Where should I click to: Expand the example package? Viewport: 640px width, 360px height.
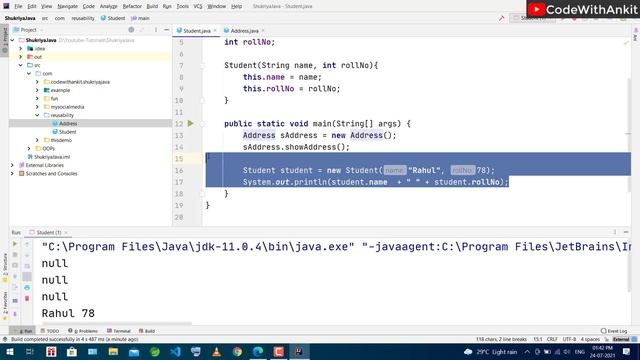tap(37, 90)
